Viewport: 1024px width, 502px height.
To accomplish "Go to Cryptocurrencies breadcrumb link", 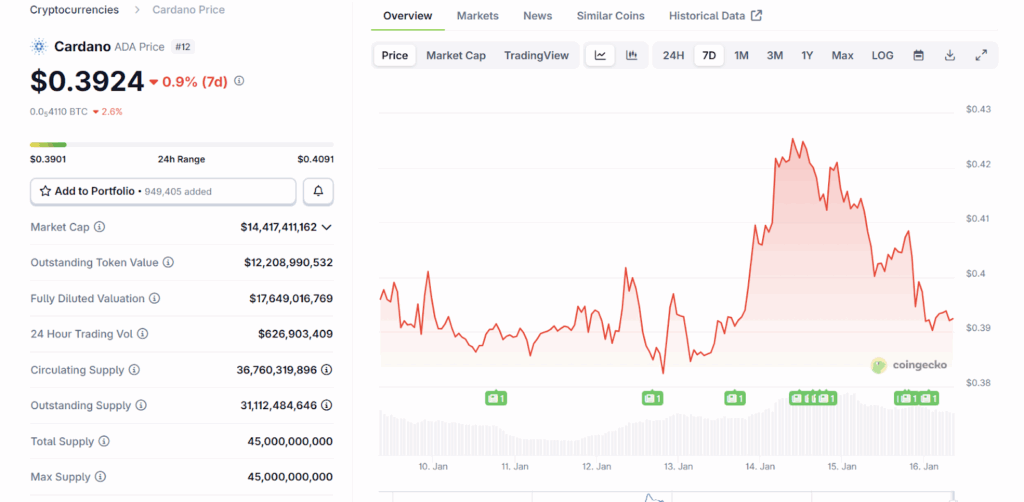I will (x=73, y=10).
